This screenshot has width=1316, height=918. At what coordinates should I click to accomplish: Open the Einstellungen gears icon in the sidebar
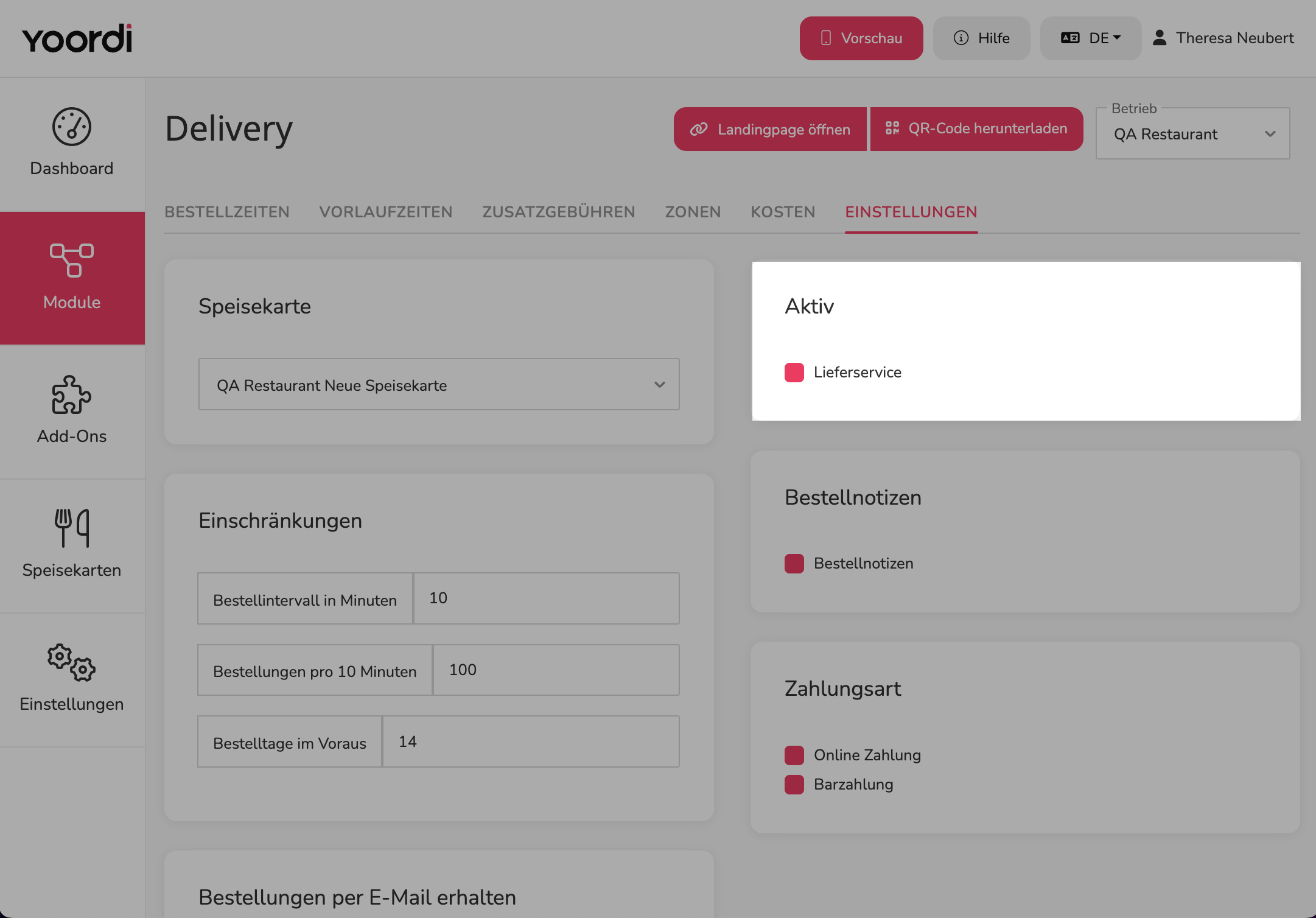coord(72,662)
